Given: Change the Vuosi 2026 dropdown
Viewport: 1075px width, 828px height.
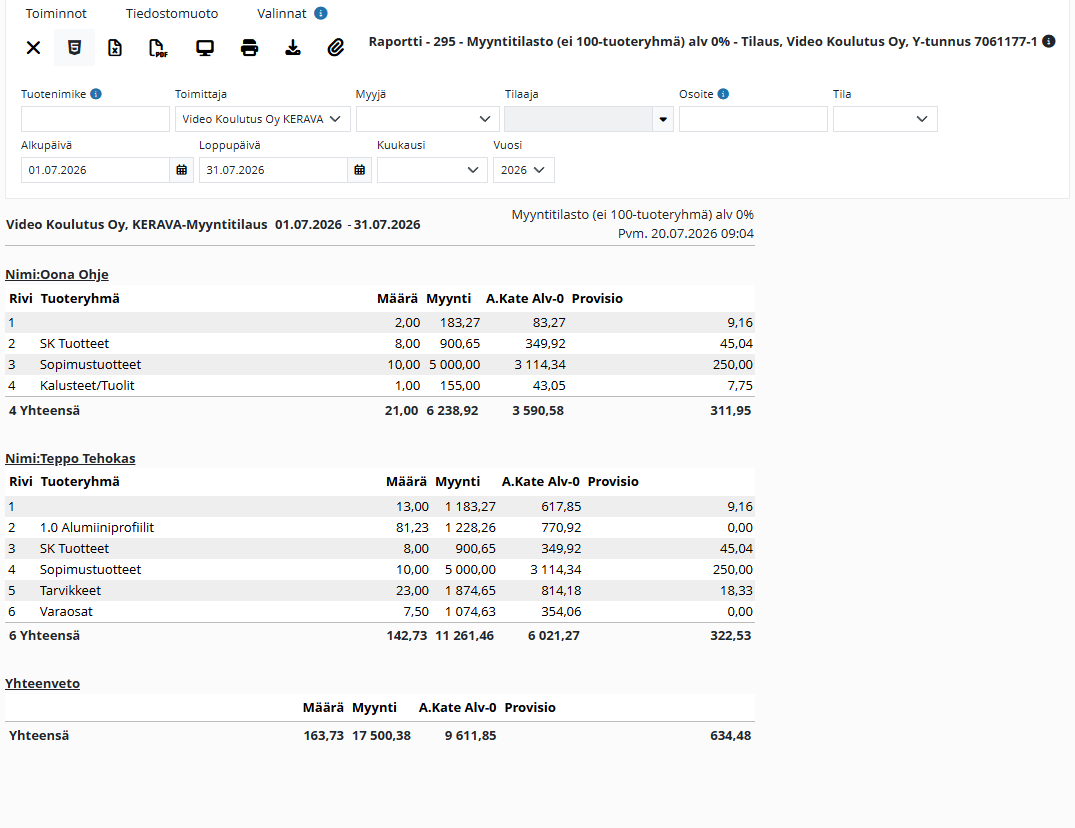Looking at the screenshot, I should click(524, 170).
